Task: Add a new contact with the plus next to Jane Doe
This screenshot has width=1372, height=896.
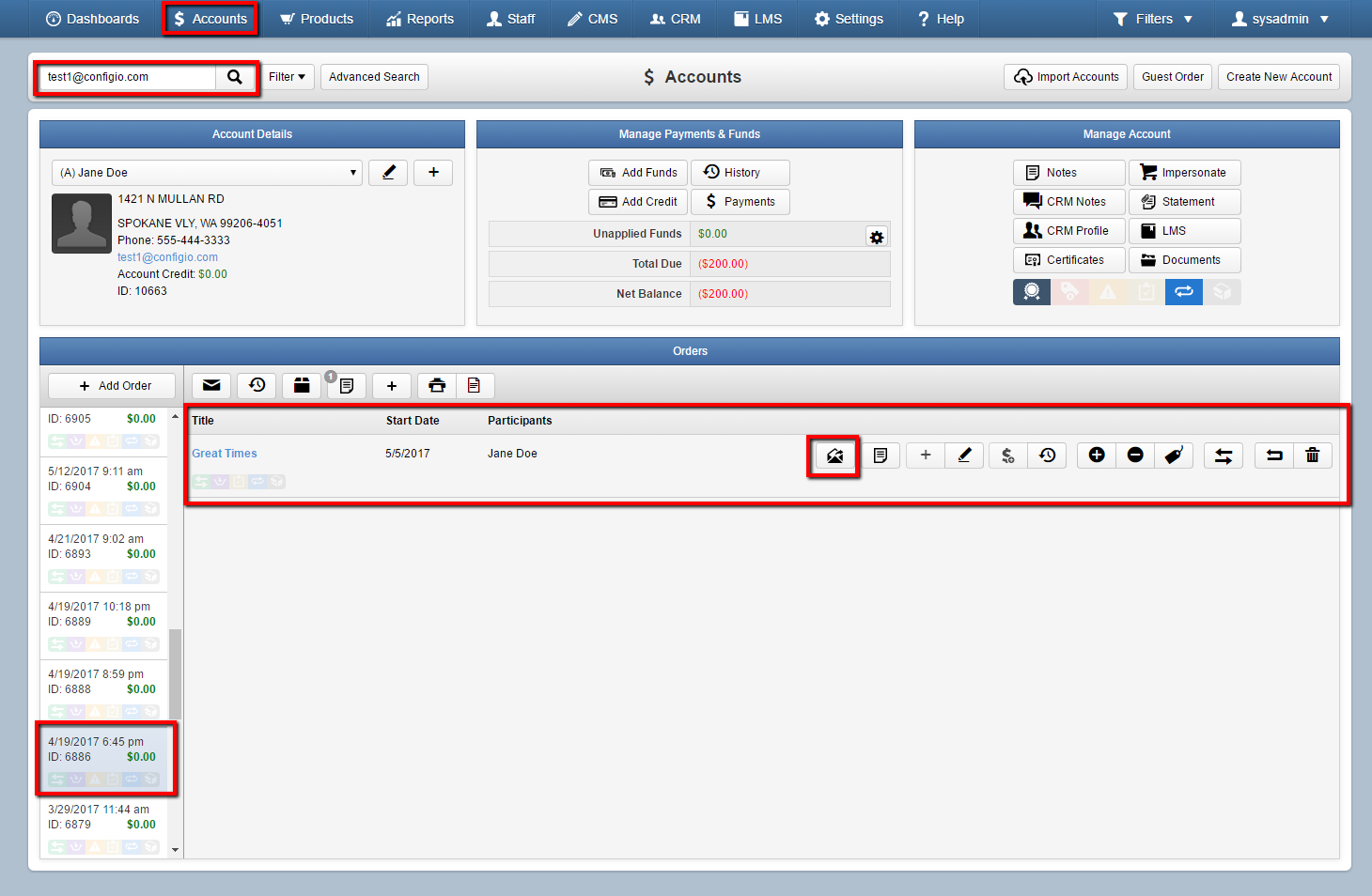Action: coord(433,173)
